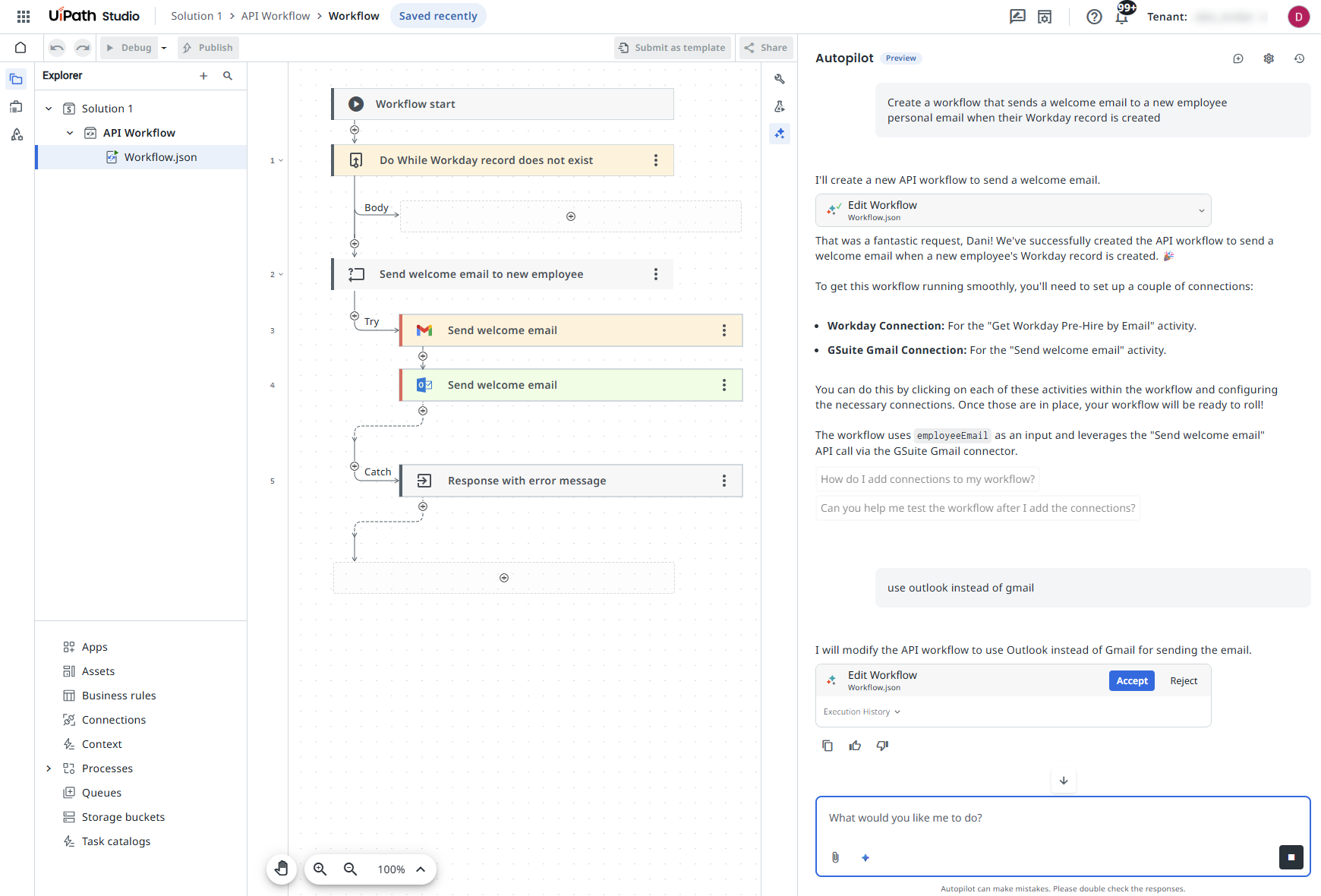Click the Debug button
This screenshot has height=896, width=1321.
(x=129, y=48)
